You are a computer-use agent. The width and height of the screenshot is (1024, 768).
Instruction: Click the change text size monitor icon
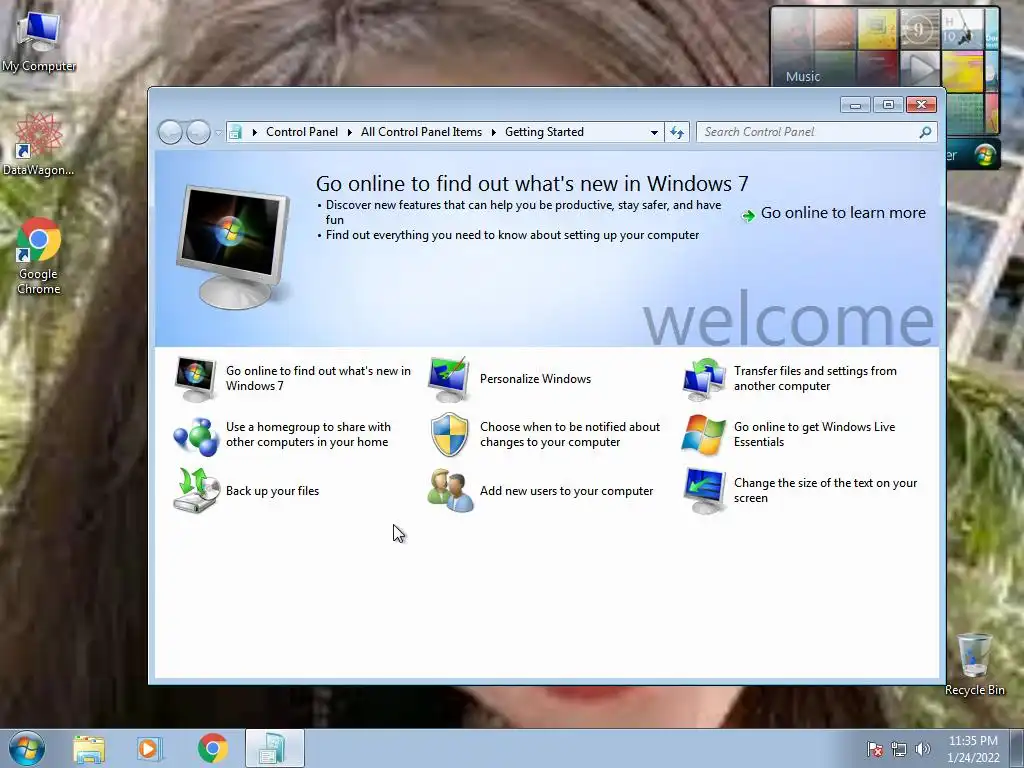704,490
